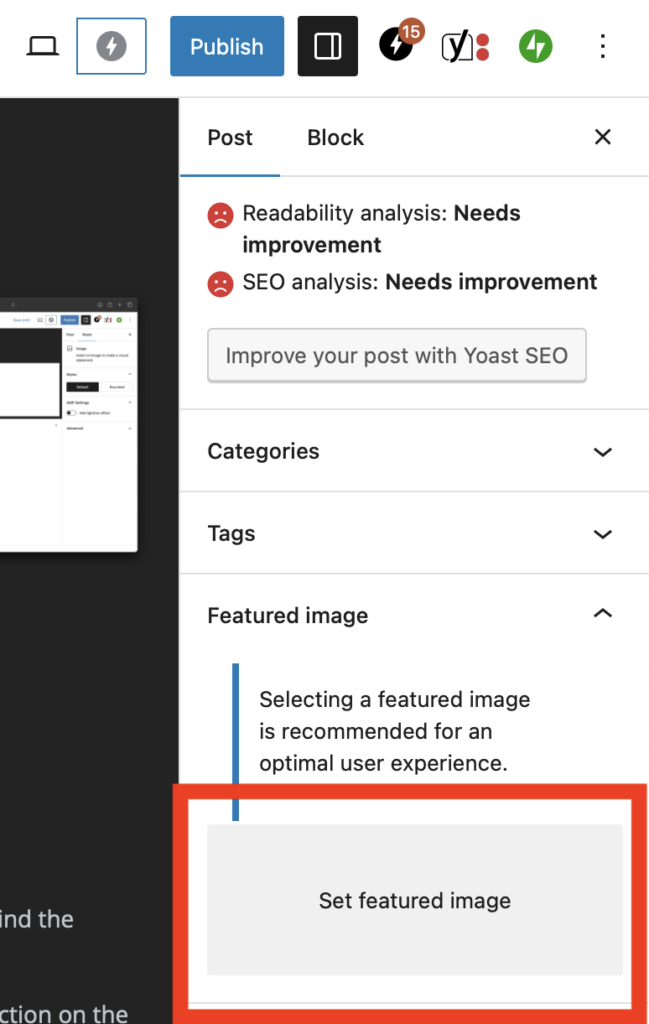Open the three-dot options menu
Viewport: 649px width, 1024px height.
click(602, 46)
